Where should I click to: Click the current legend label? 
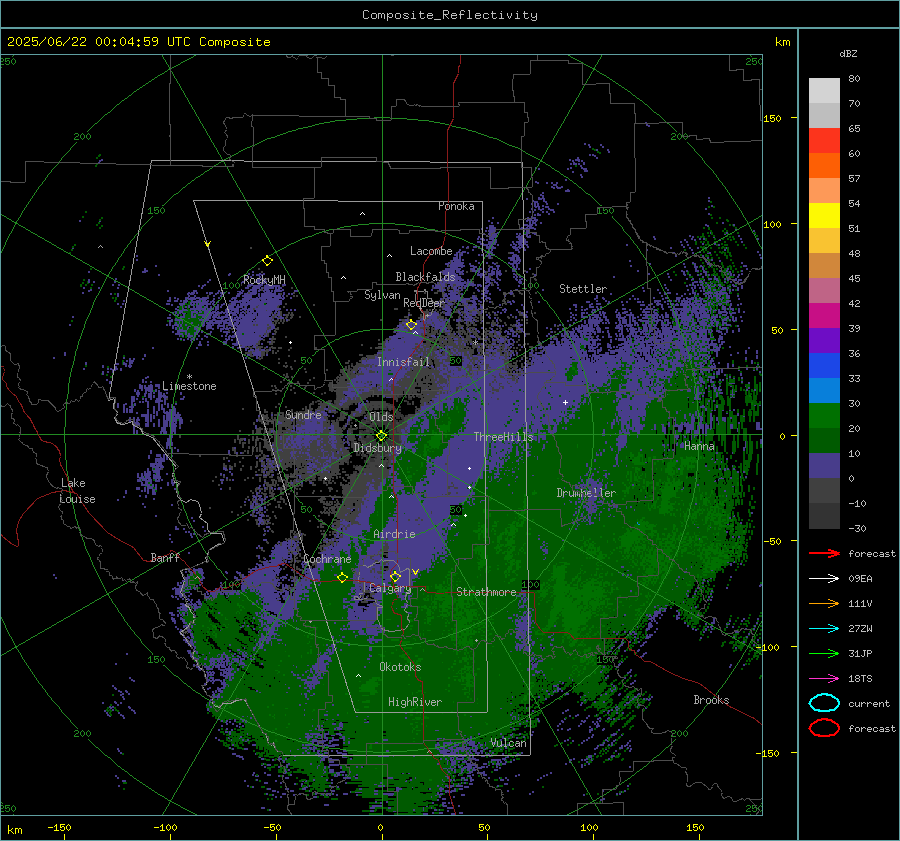pyautogui.click(x=869, y=704)
